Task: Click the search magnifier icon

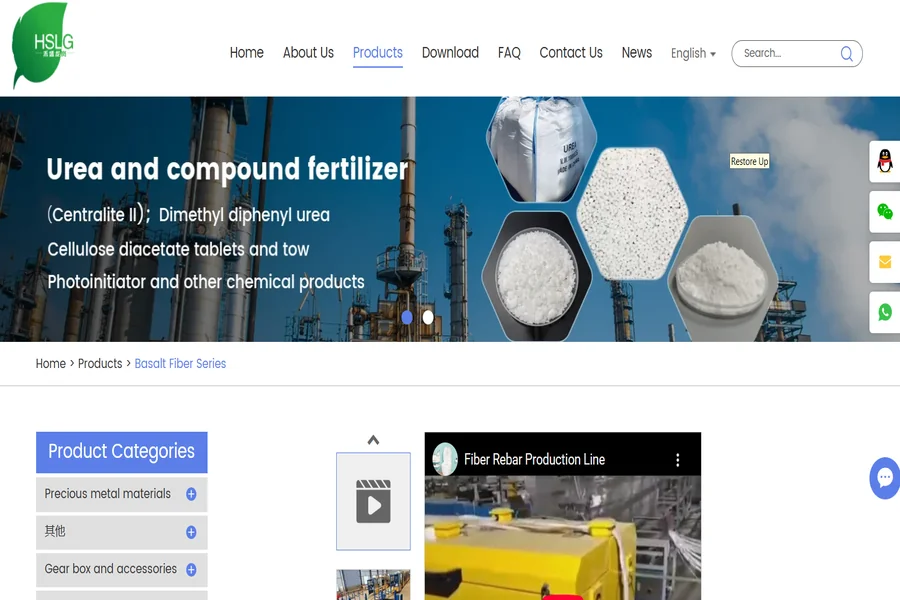Action: point(846,54)
